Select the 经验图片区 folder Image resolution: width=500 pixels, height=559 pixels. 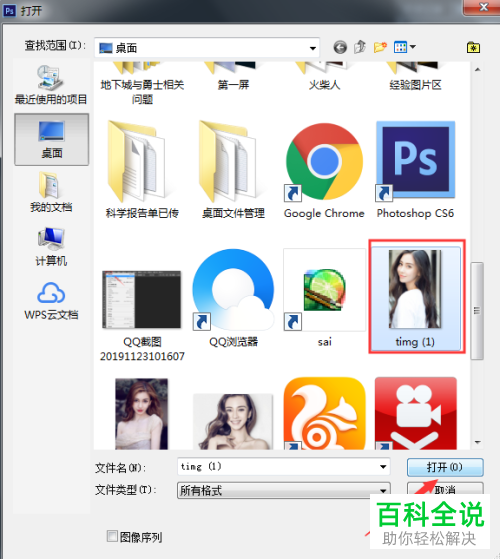[416, 77]
